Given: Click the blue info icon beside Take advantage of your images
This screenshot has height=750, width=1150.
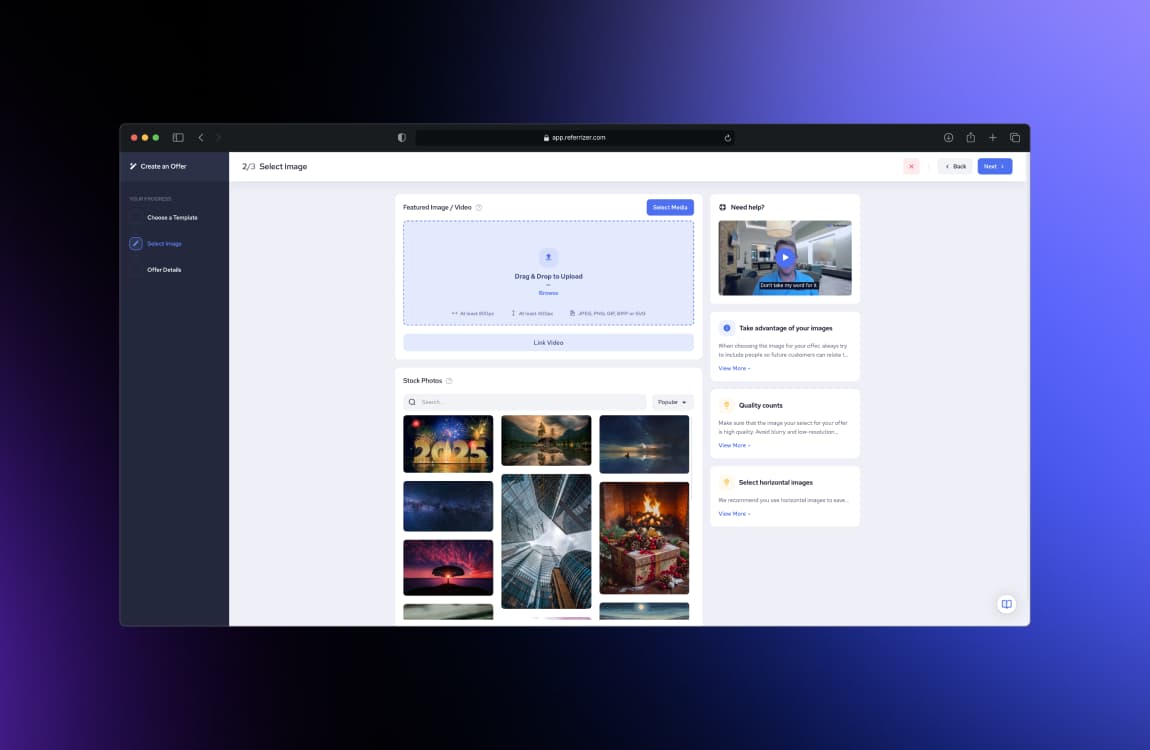Looking at the screenshot, I should (x=726, y=328).
